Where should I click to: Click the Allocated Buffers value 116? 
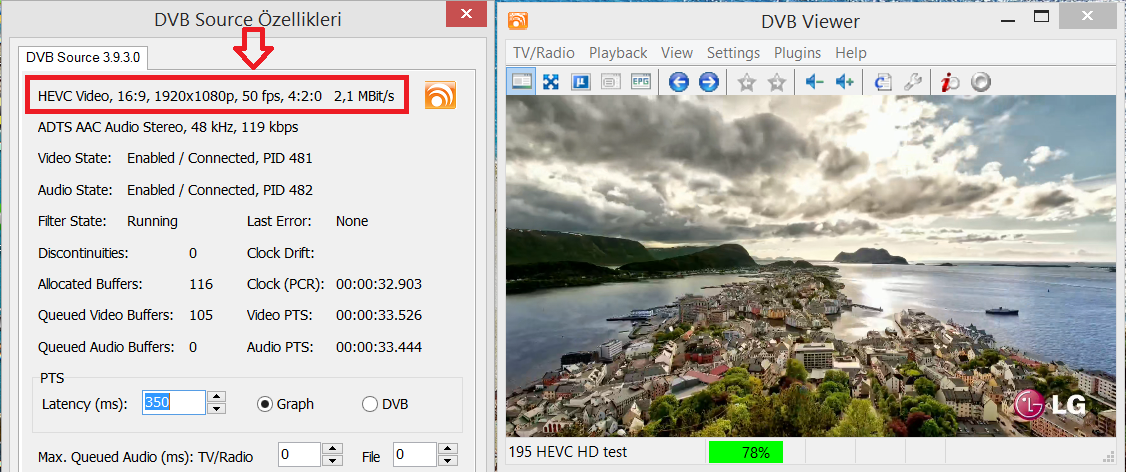[x=201, y=284]
